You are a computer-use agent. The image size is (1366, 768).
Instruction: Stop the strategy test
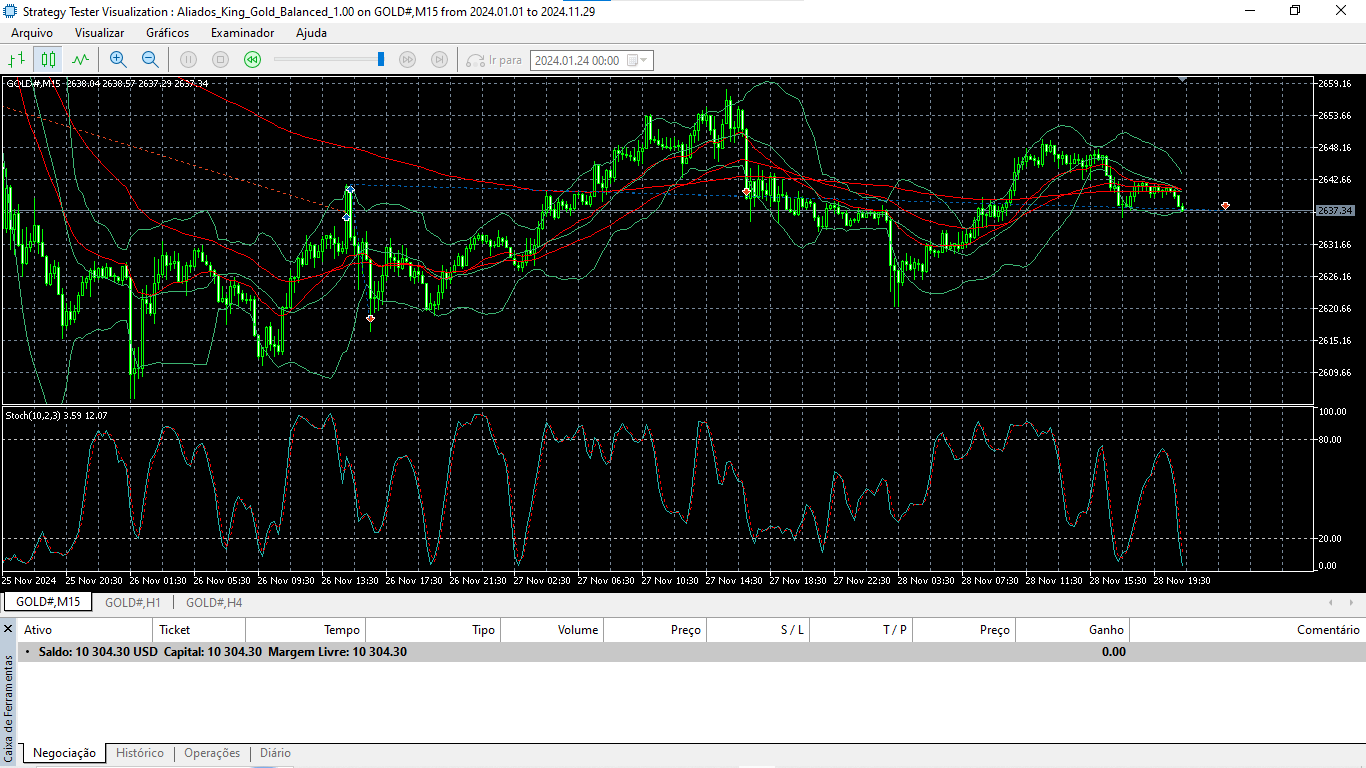(x=221, y=60)
